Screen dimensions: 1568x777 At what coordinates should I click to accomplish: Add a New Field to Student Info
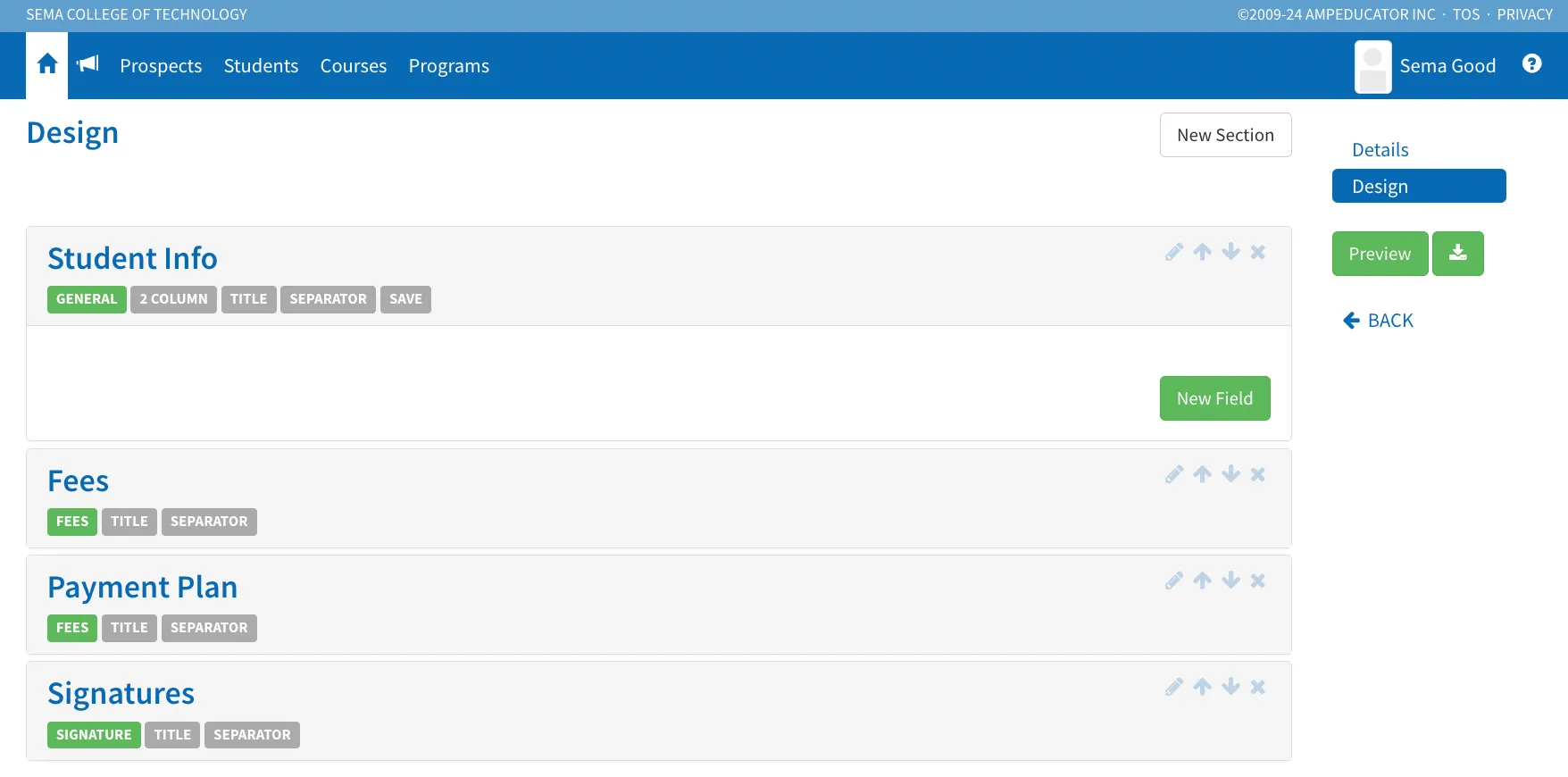(x=1214, y=398)
